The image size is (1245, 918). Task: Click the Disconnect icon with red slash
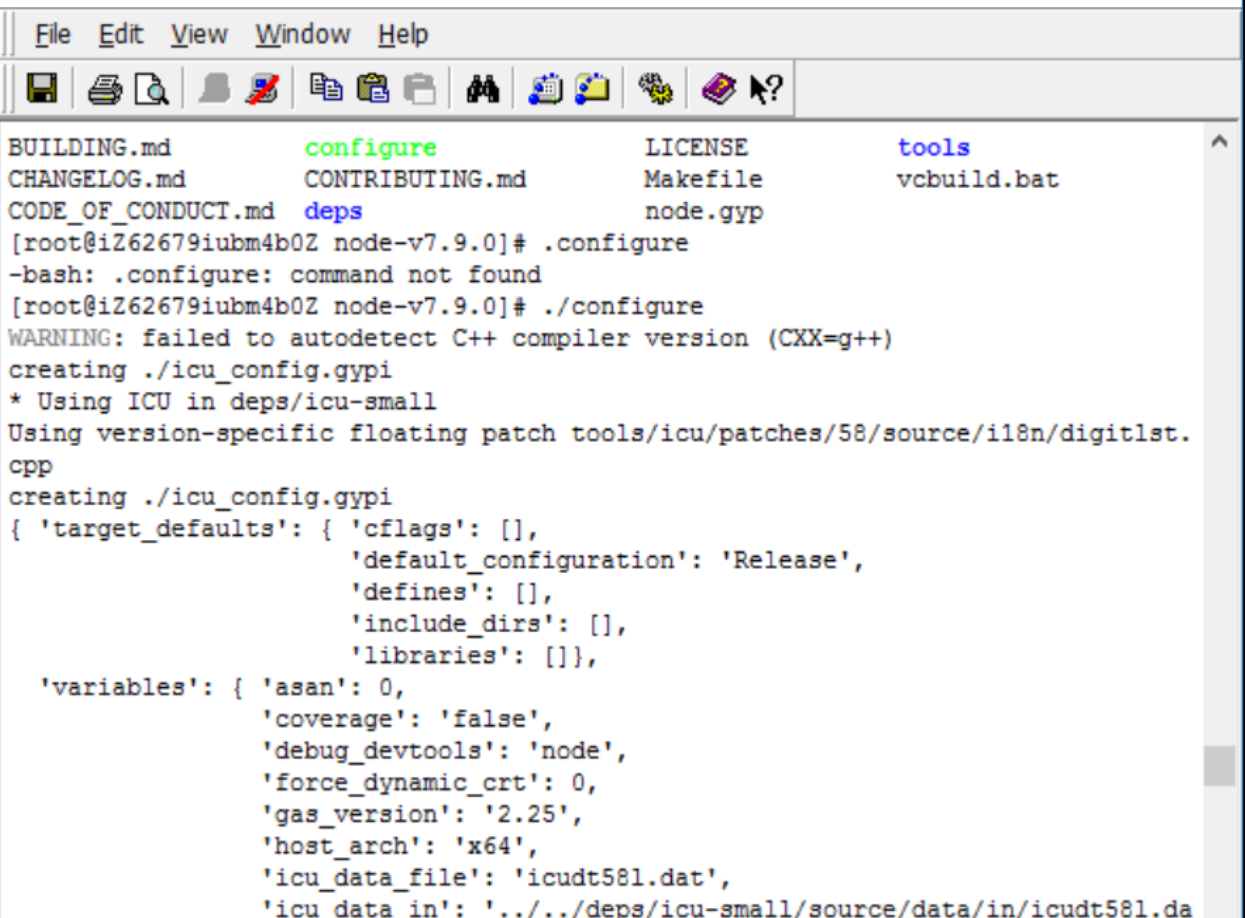261,90
